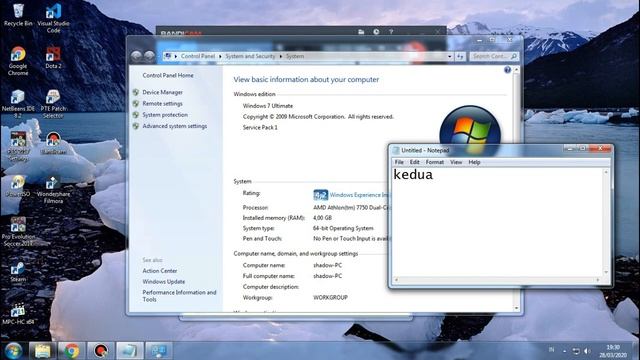Click the back arrow in Control Panel

136,56
